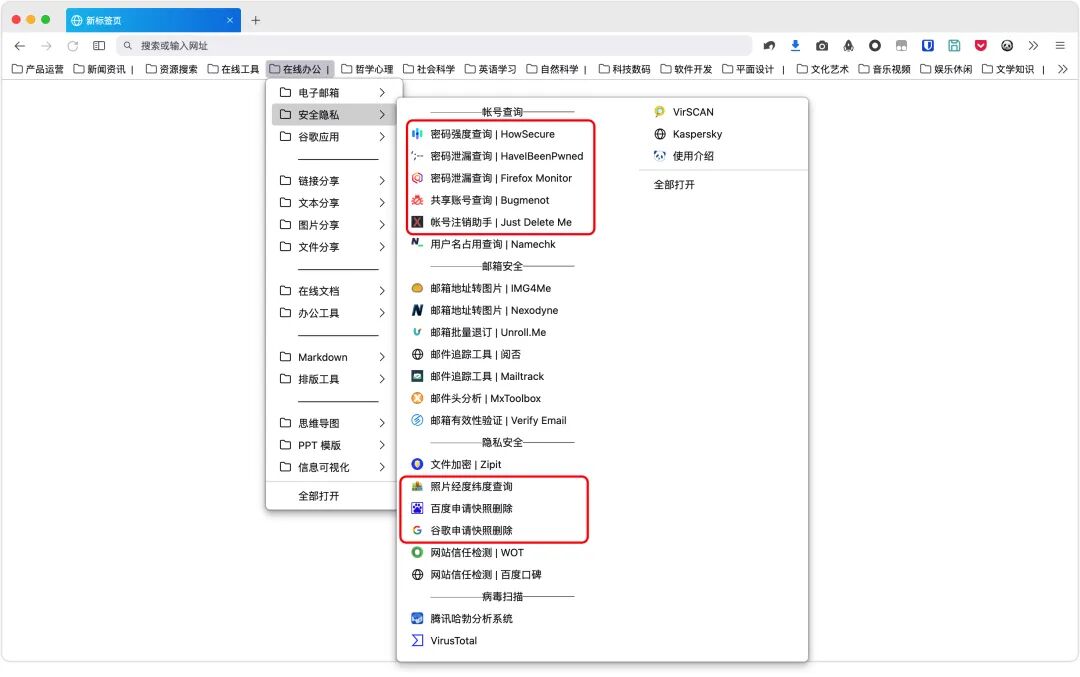Screen dimensions: 1080x677
Task: Open the 资源搜索 bookmark folder
Action: 172,69
